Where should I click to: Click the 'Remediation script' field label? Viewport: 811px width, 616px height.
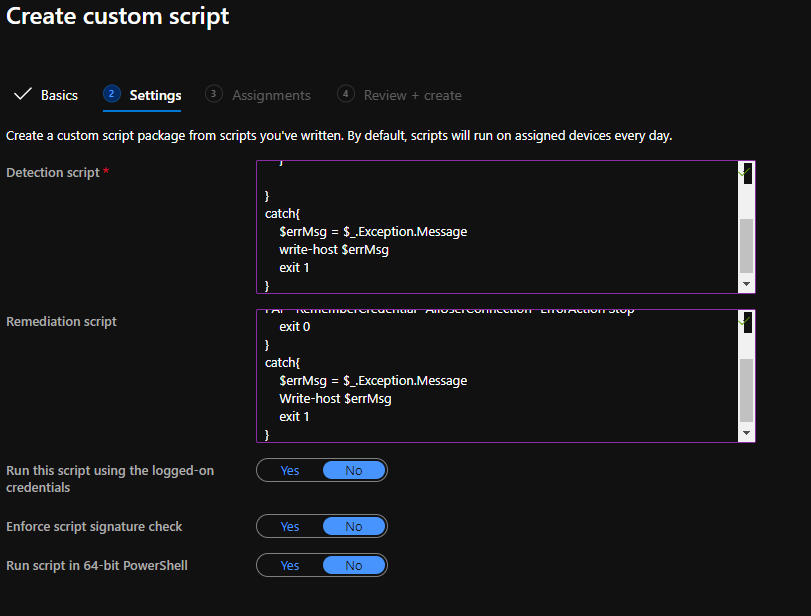(62, 322)
